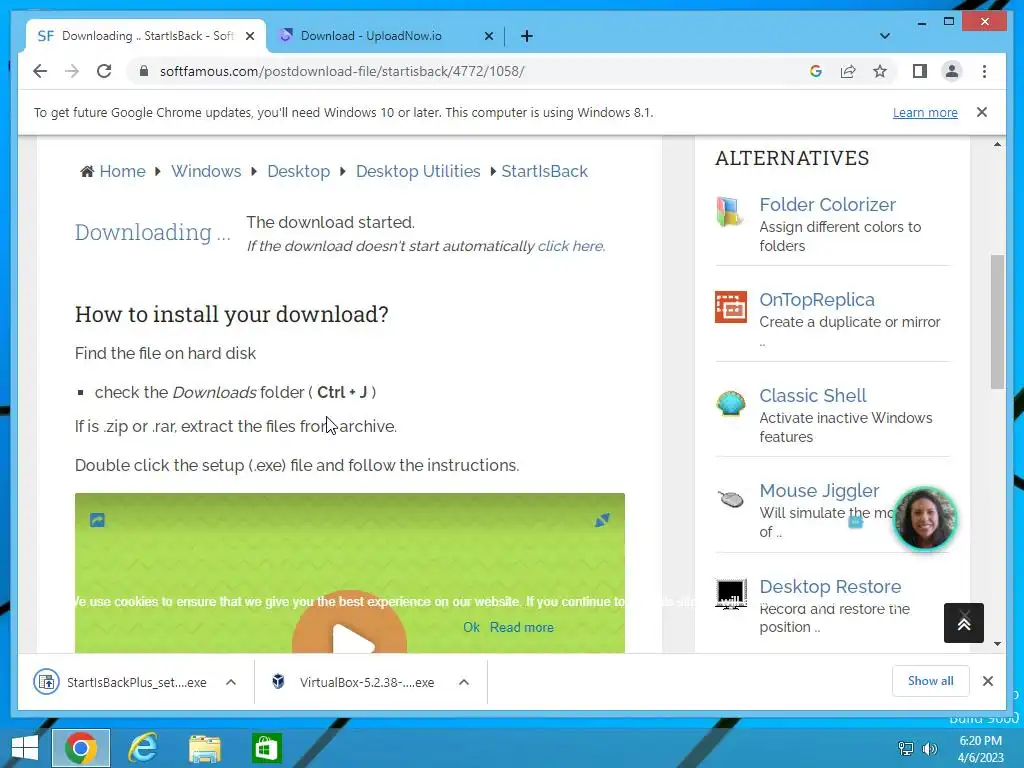Bookmark this page with star icon

click(x=880, y=71)
